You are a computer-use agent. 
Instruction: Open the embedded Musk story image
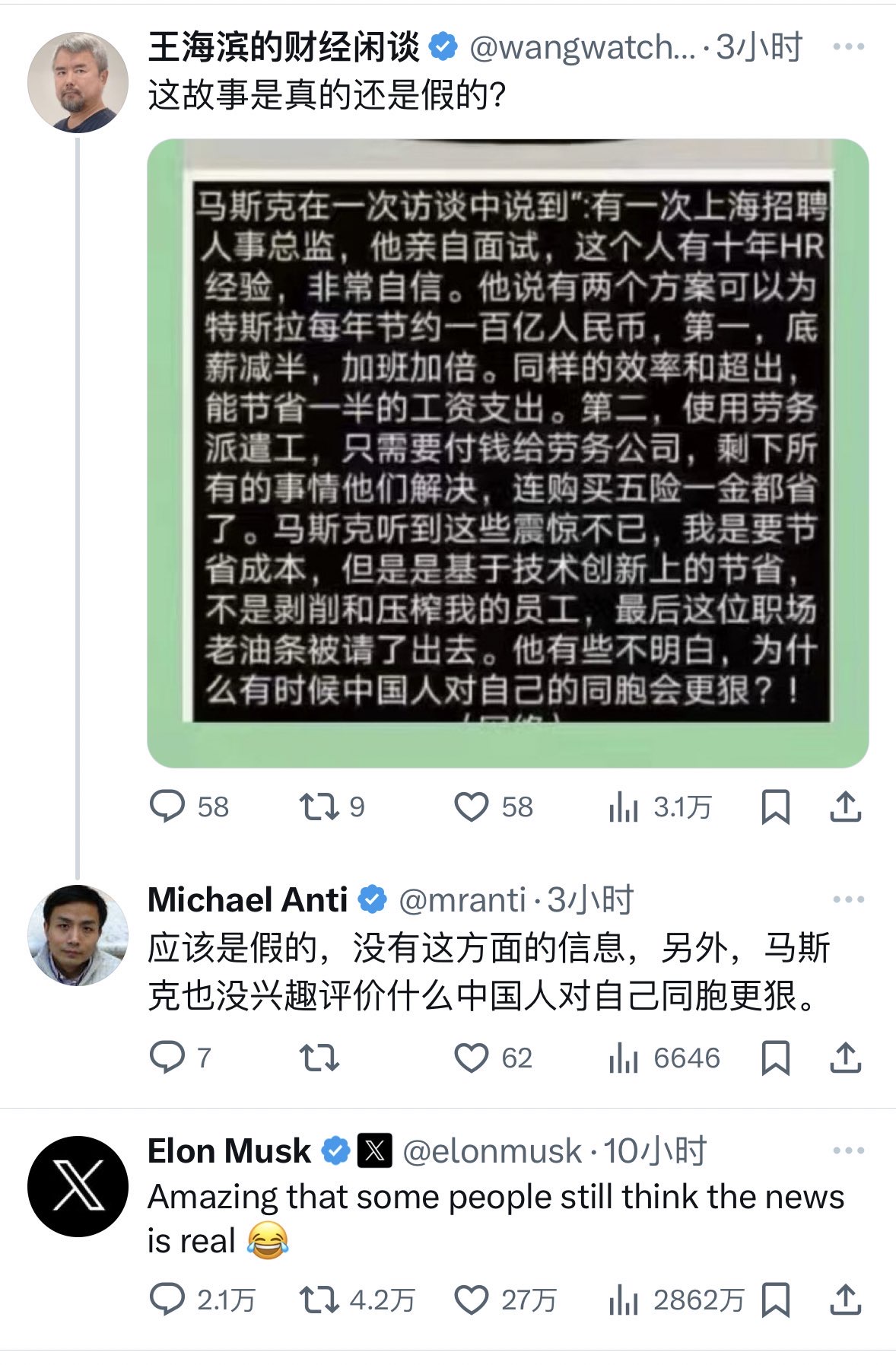pyautogui.click(x=507, y=453)
